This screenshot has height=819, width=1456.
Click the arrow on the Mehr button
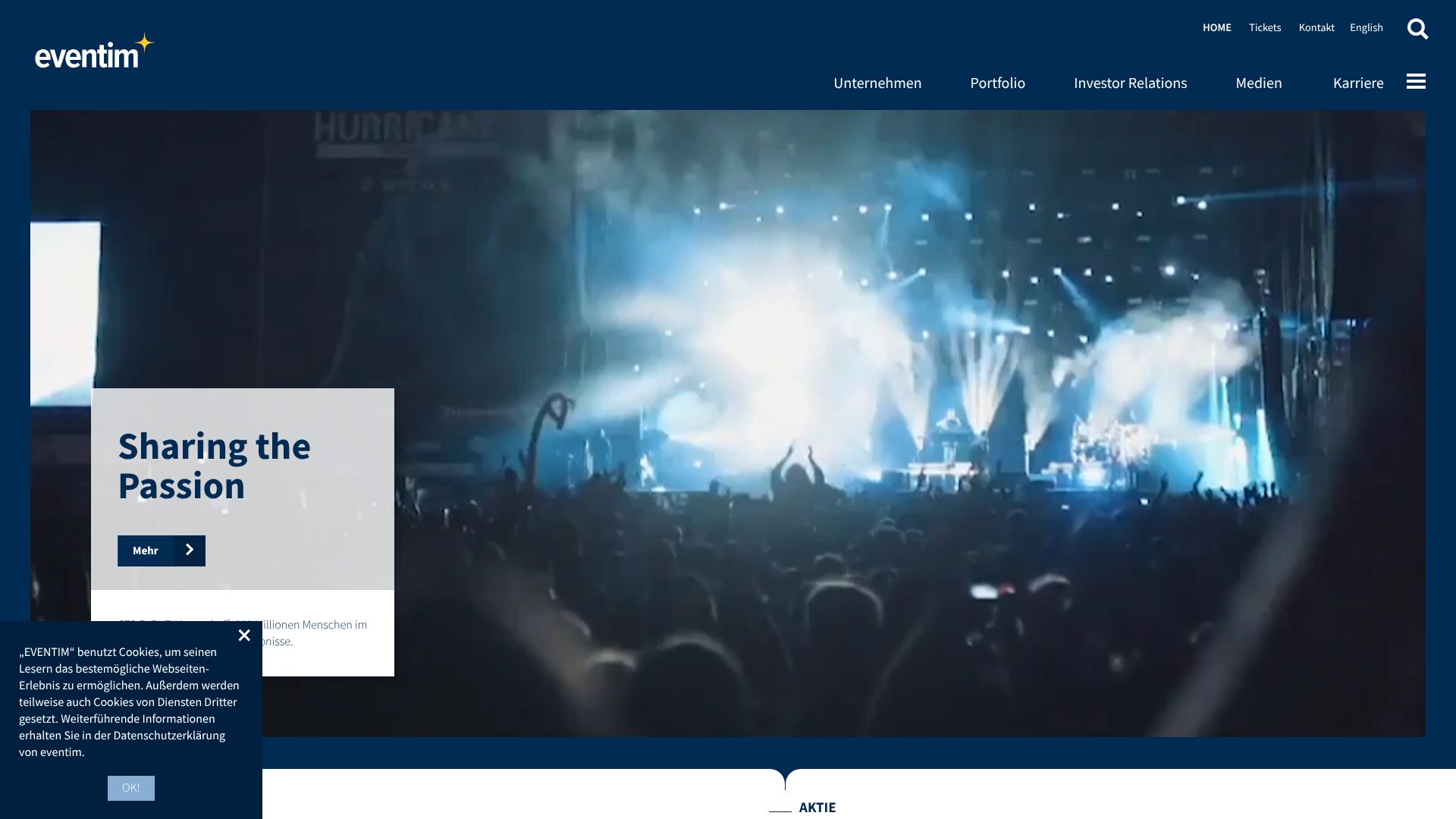[190, 551]
